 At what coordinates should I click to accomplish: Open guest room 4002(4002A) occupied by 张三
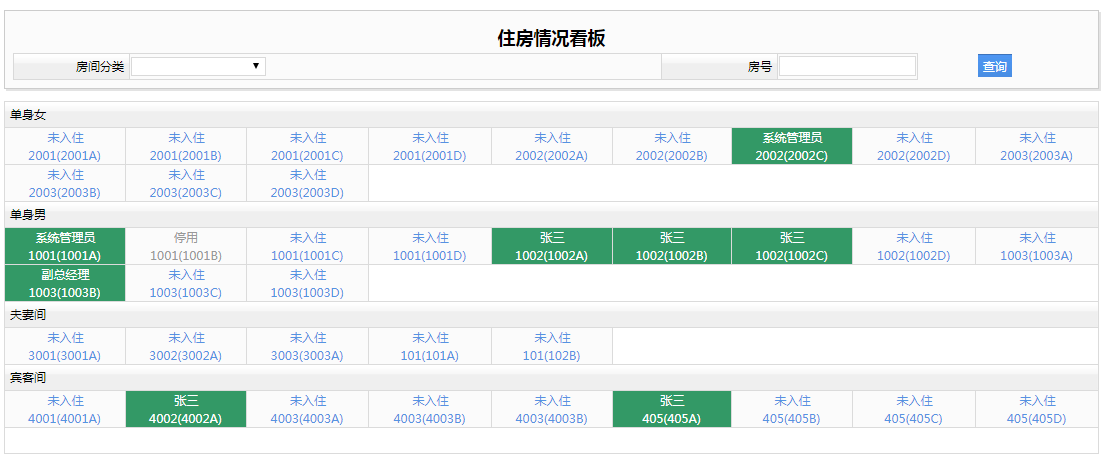tap(186, 410)
